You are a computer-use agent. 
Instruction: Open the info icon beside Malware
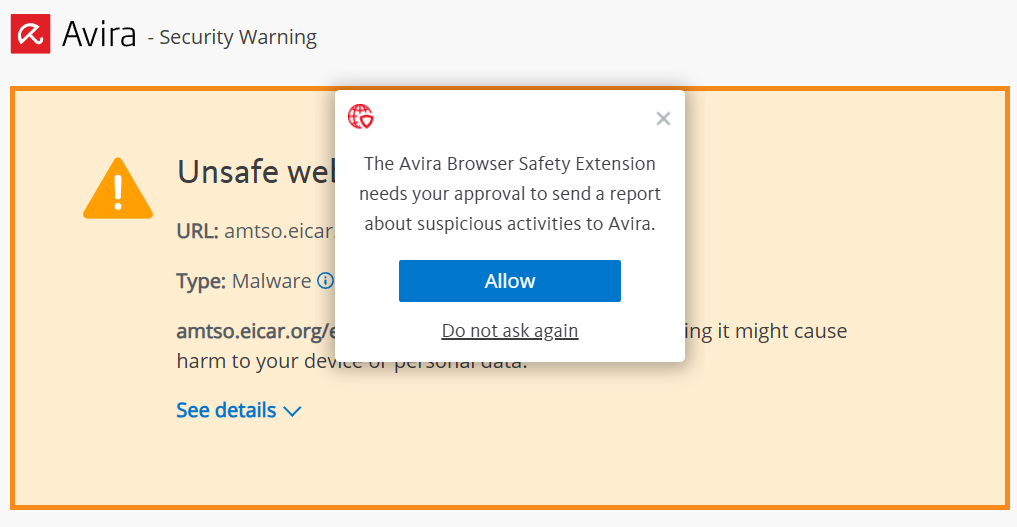pos(325,281)
